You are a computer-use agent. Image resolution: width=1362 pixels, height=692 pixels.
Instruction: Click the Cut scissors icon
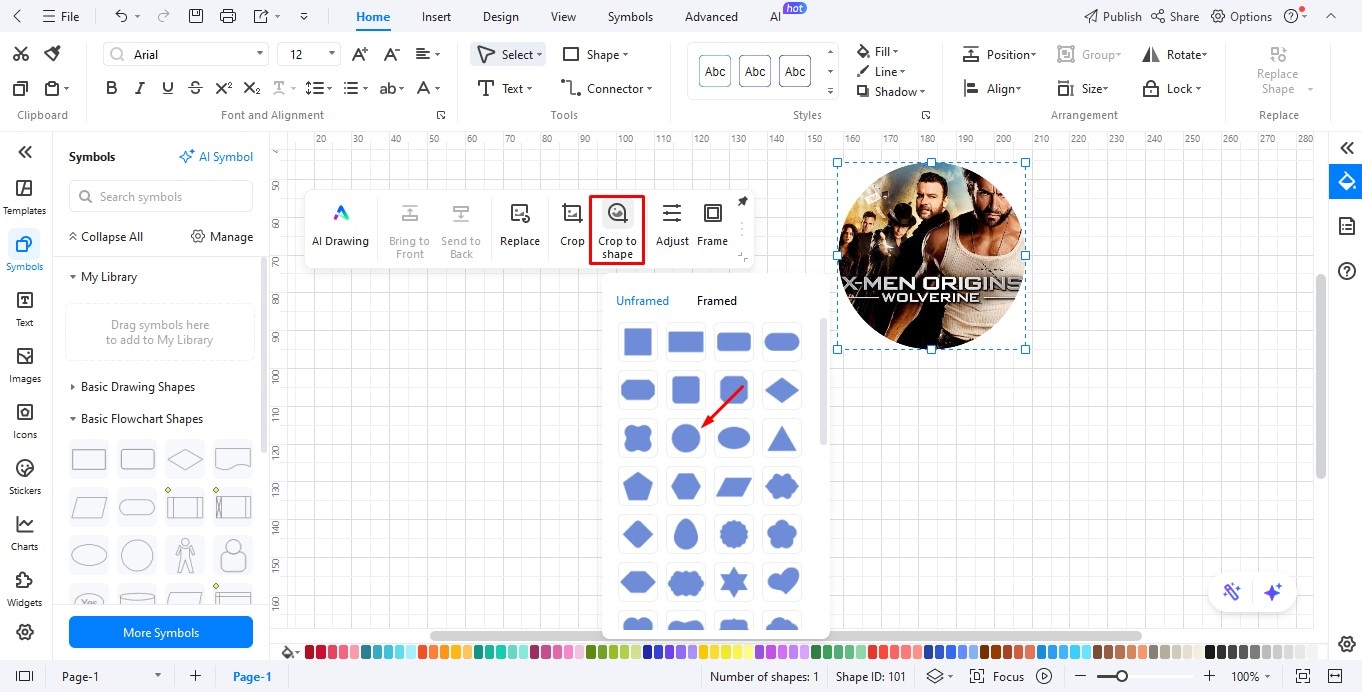click(x=20, y=54)
